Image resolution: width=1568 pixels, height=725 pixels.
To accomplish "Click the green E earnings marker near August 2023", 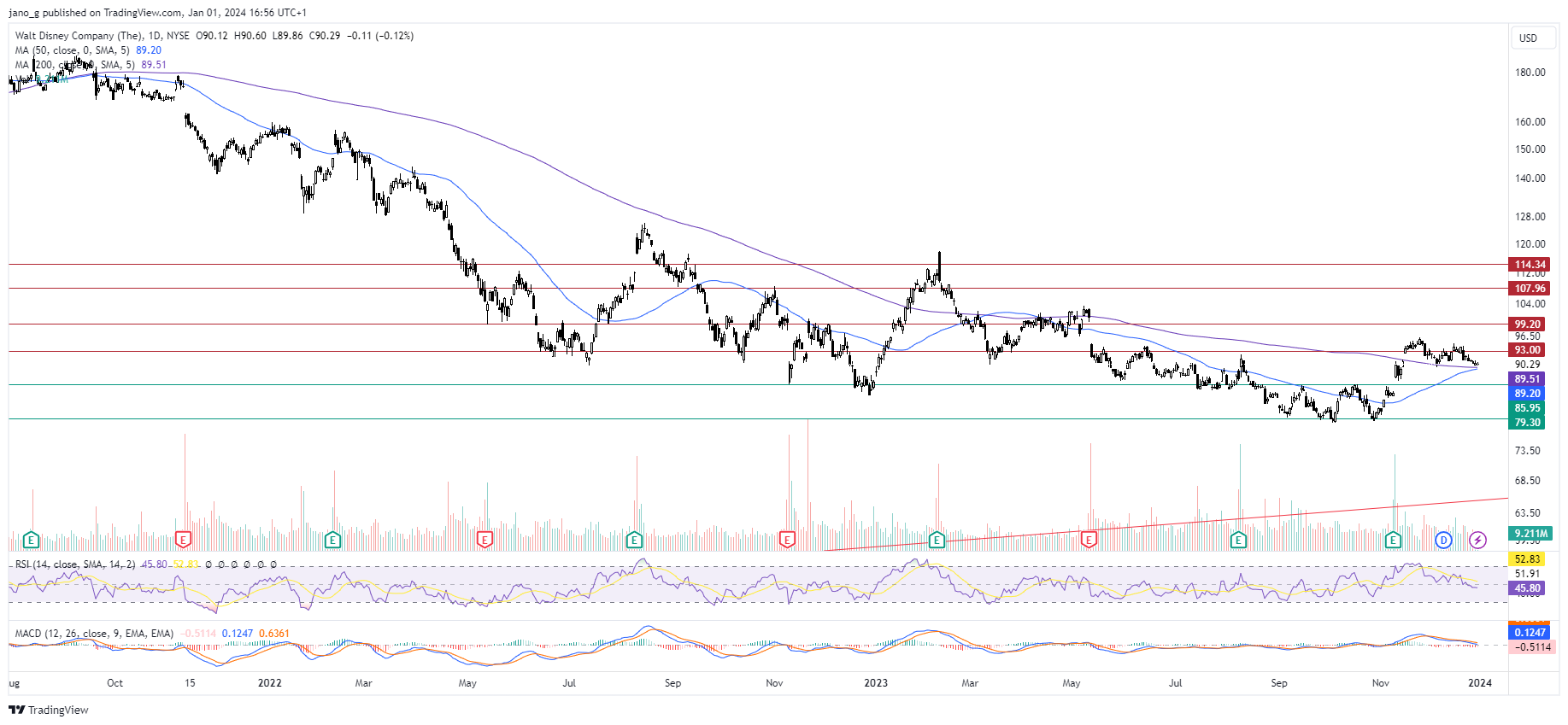I will click(1237, 540).
